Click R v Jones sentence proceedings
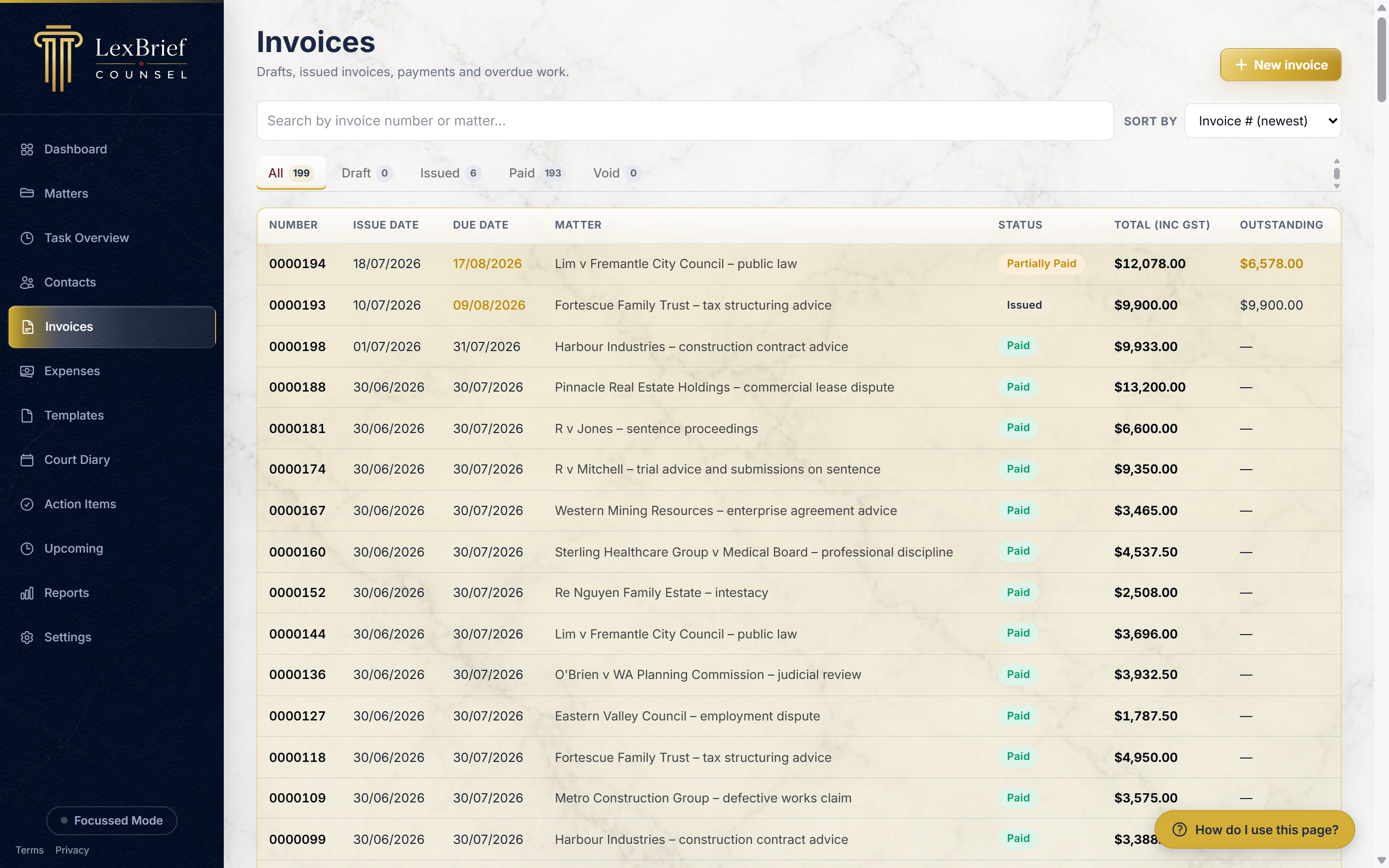 click(656, 429)
